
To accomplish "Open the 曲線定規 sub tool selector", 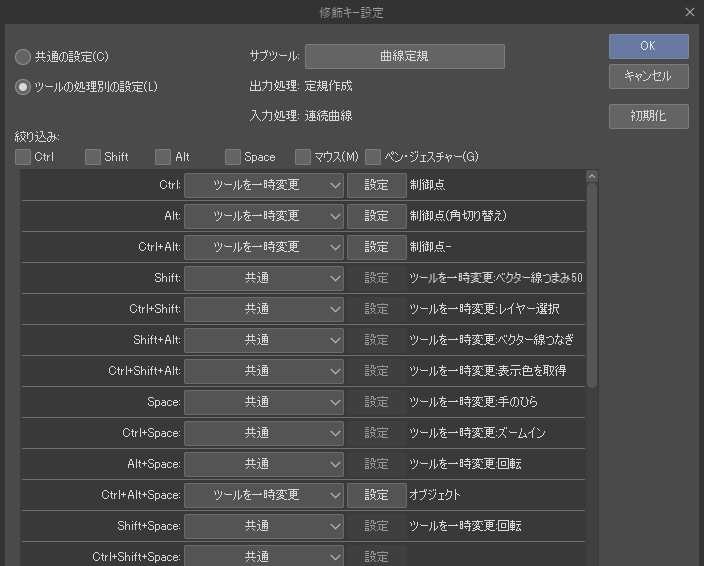I will (x=405, y=56).
